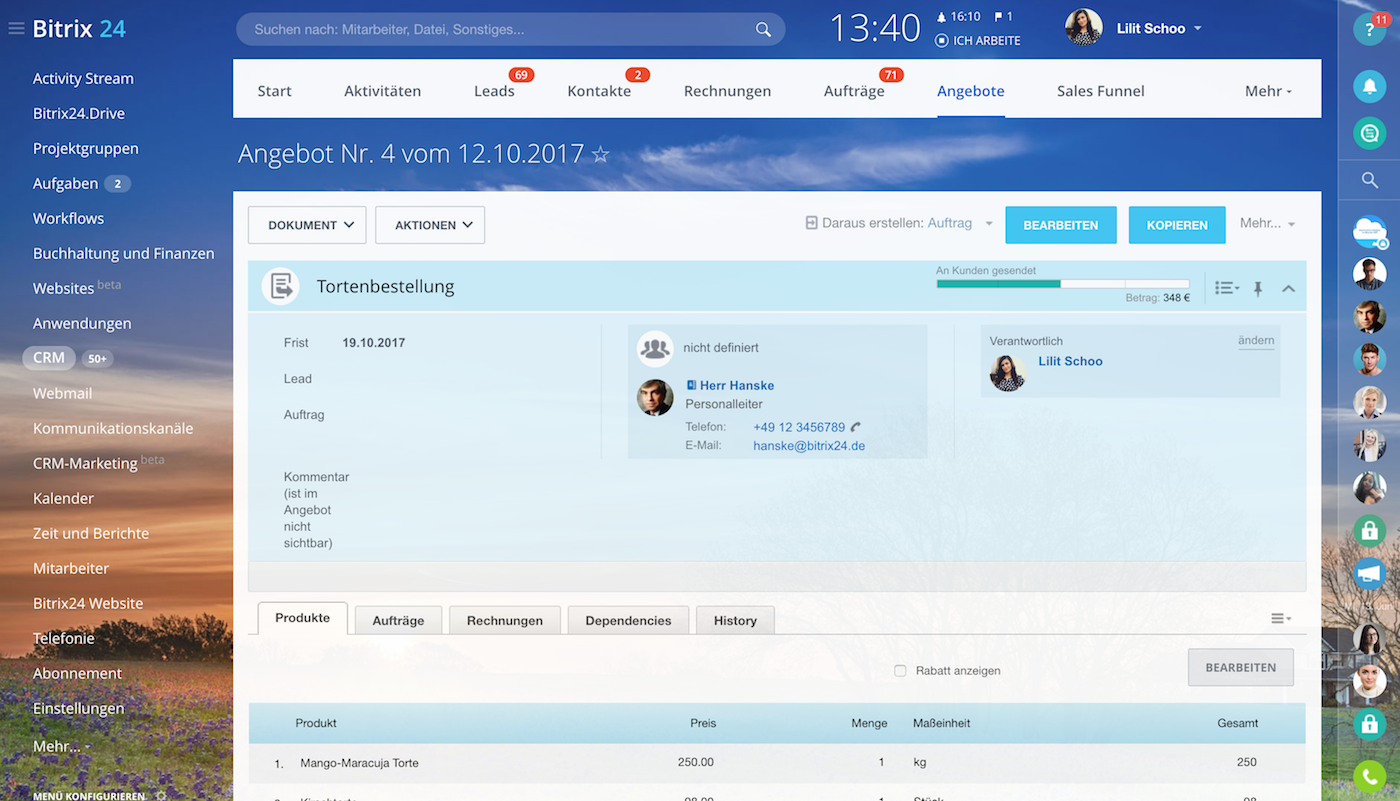This screenshot has height=801, width=1400.
Task: Click the An Kunden gesendet progress bar
Action: coord(1062,284)
